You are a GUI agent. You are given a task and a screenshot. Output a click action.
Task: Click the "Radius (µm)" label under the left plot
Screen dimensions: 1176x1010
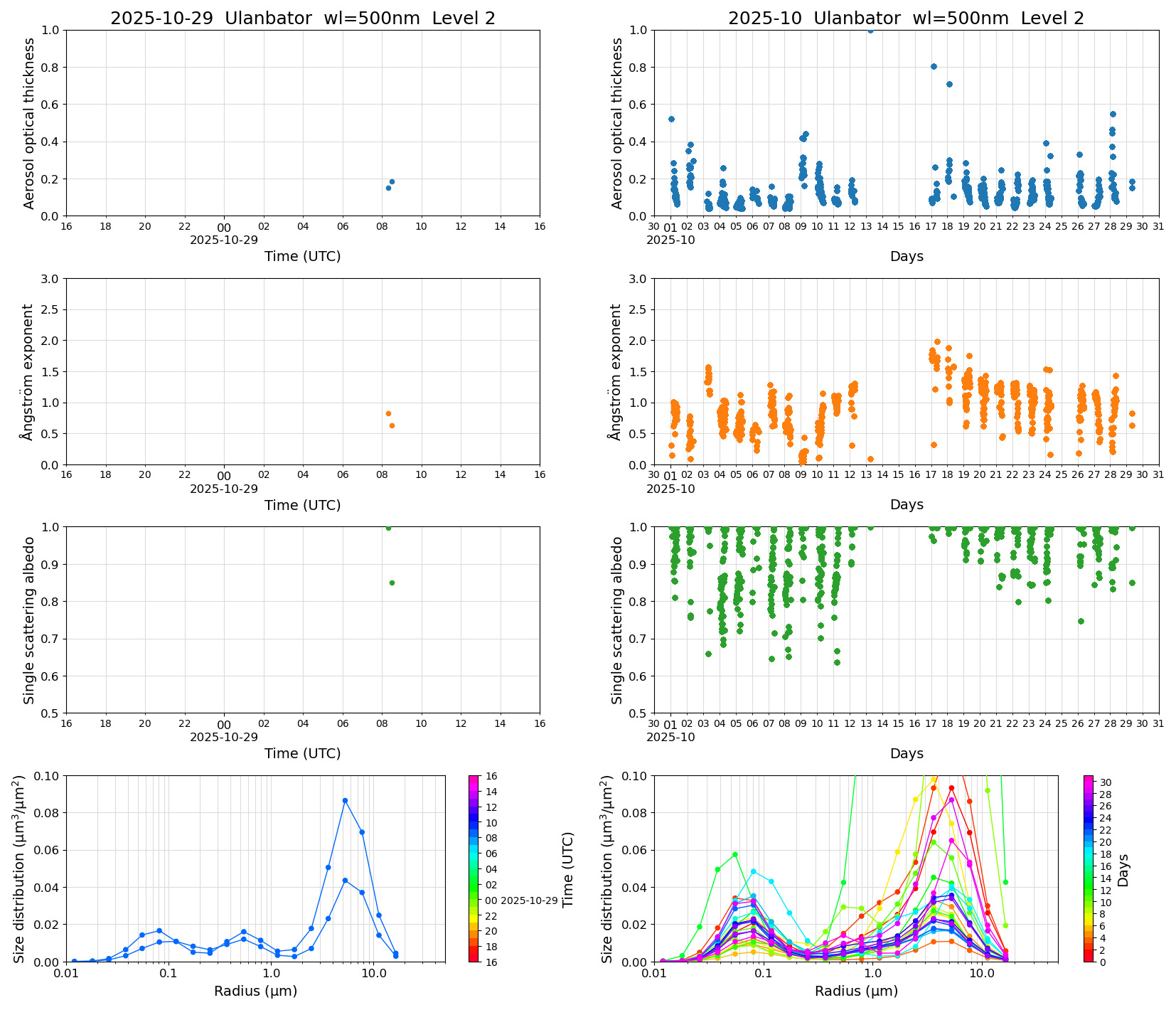(255, 991)
